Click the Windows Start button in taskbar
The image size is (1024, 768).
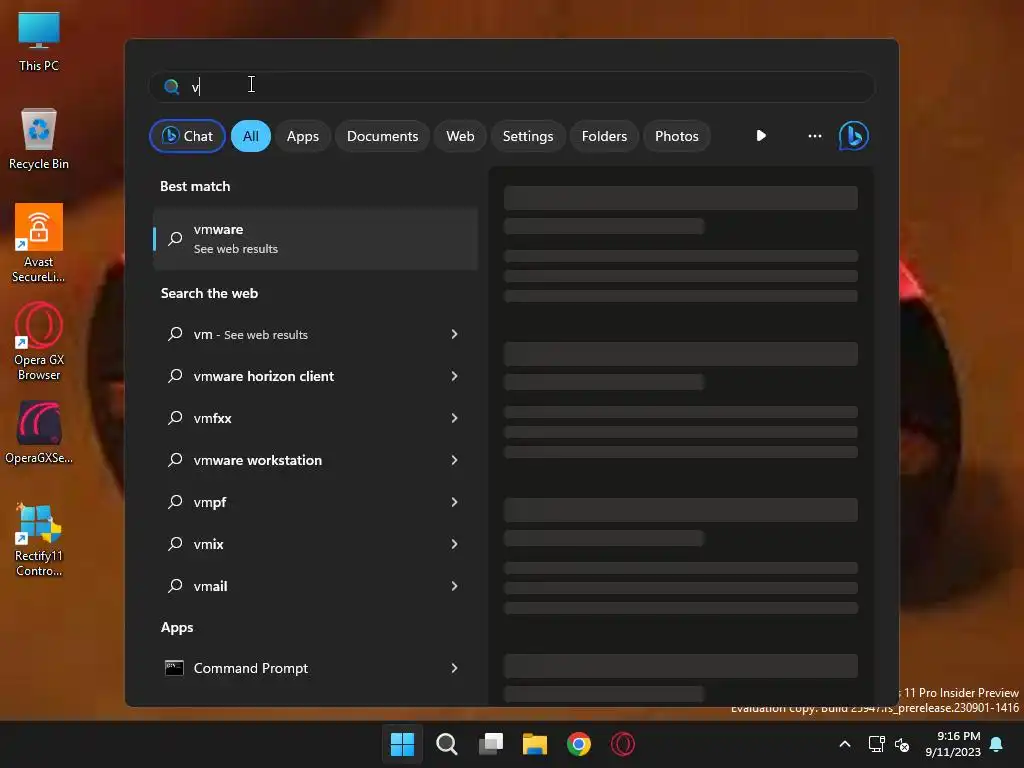402,744
